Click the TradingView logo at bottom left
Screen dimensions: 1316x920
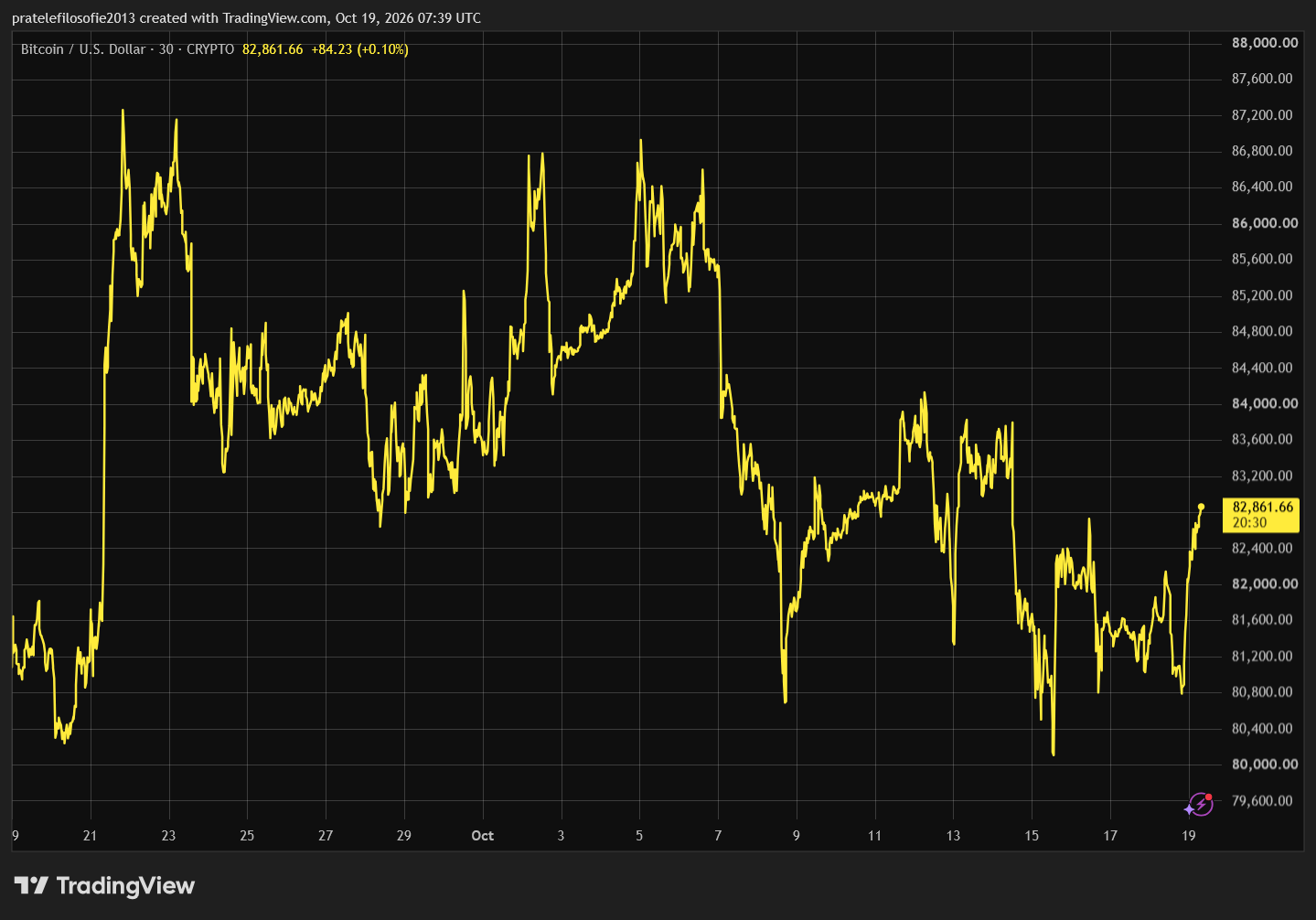click(x=104, y=885)
